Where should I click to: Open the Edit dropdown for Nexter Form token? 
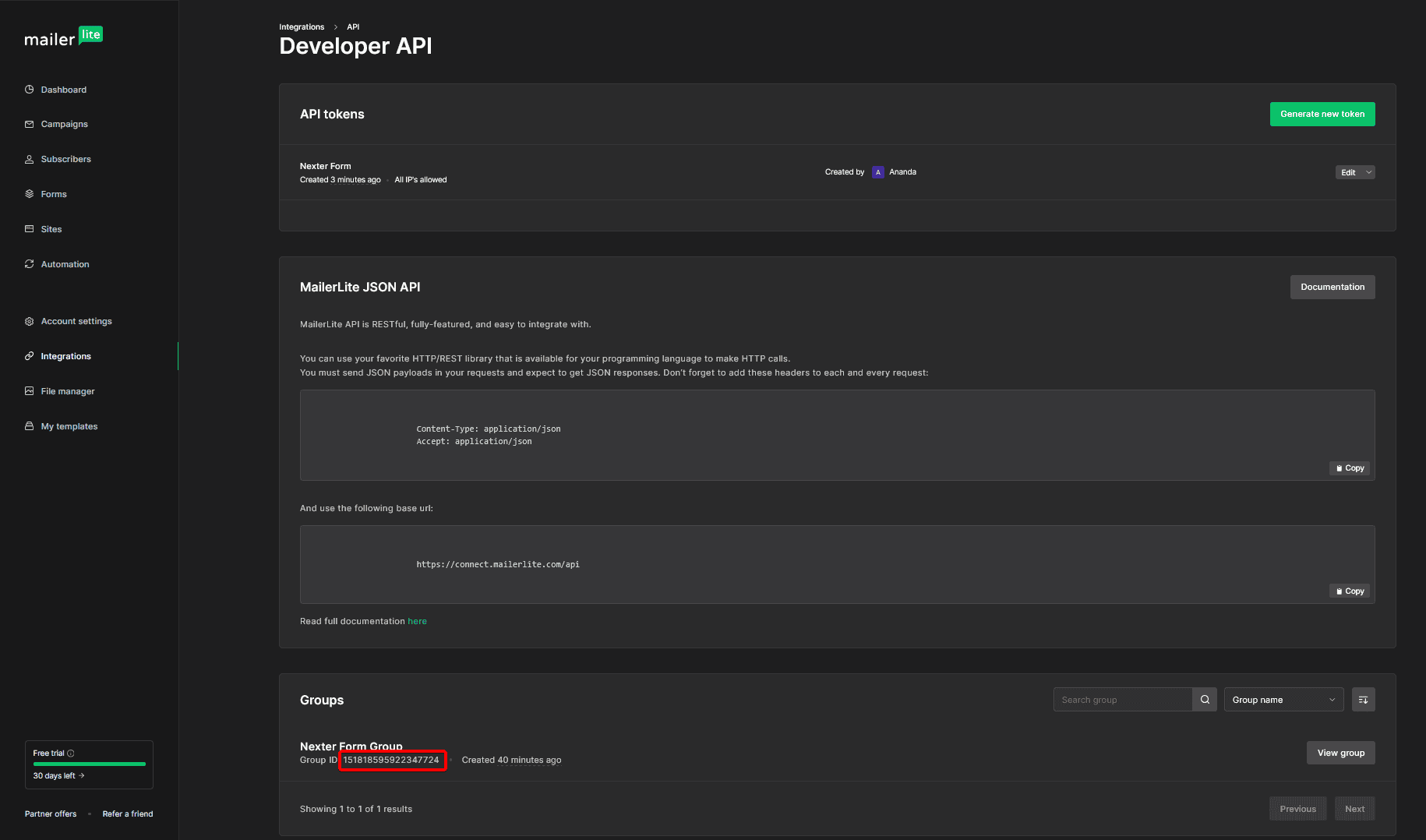tap(1354, 172)
